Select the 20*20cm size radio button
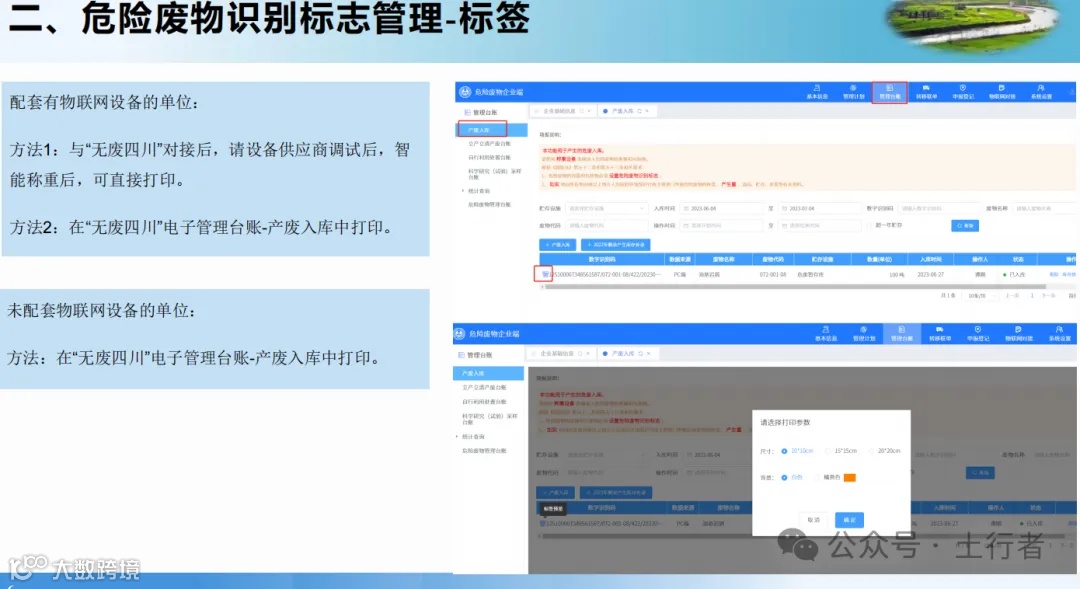 871,451
